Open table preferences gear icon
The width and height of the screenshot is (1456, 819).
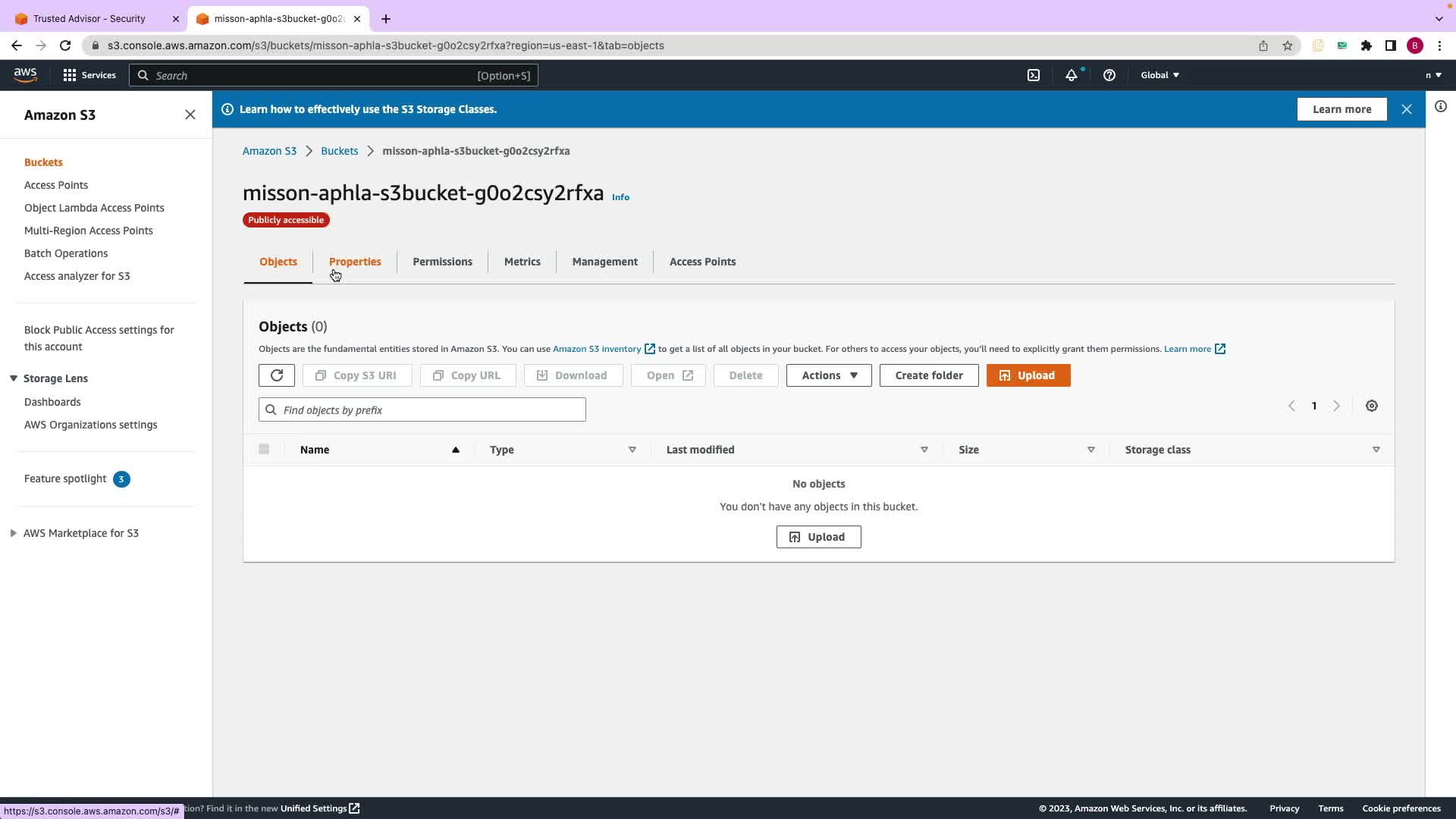pyautogui.click(x=1371, y=406)
